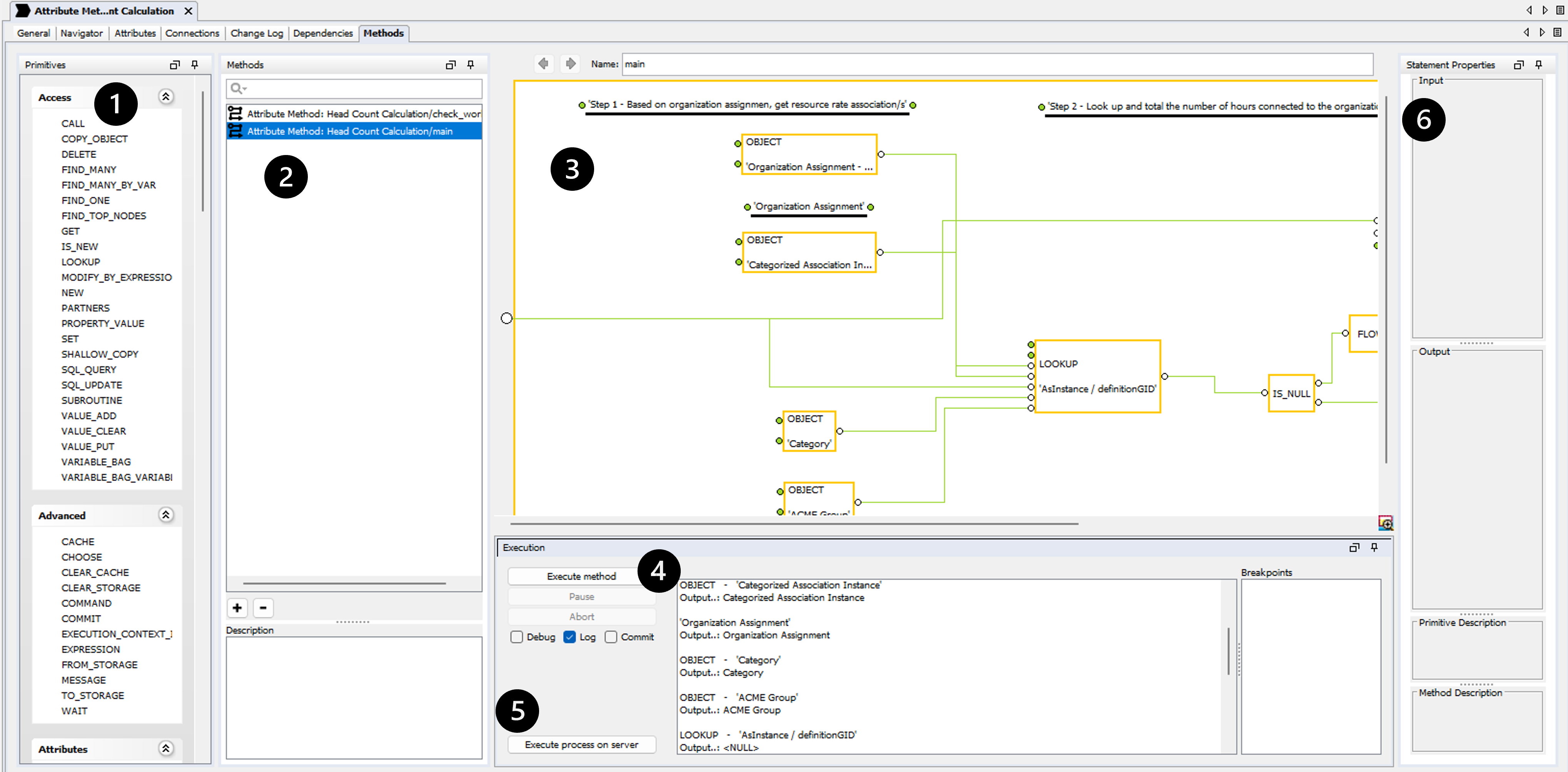This screenshot has width=1568, height=772.
Task: Enable the Debug checkbox
Action: tap(517, 636)
